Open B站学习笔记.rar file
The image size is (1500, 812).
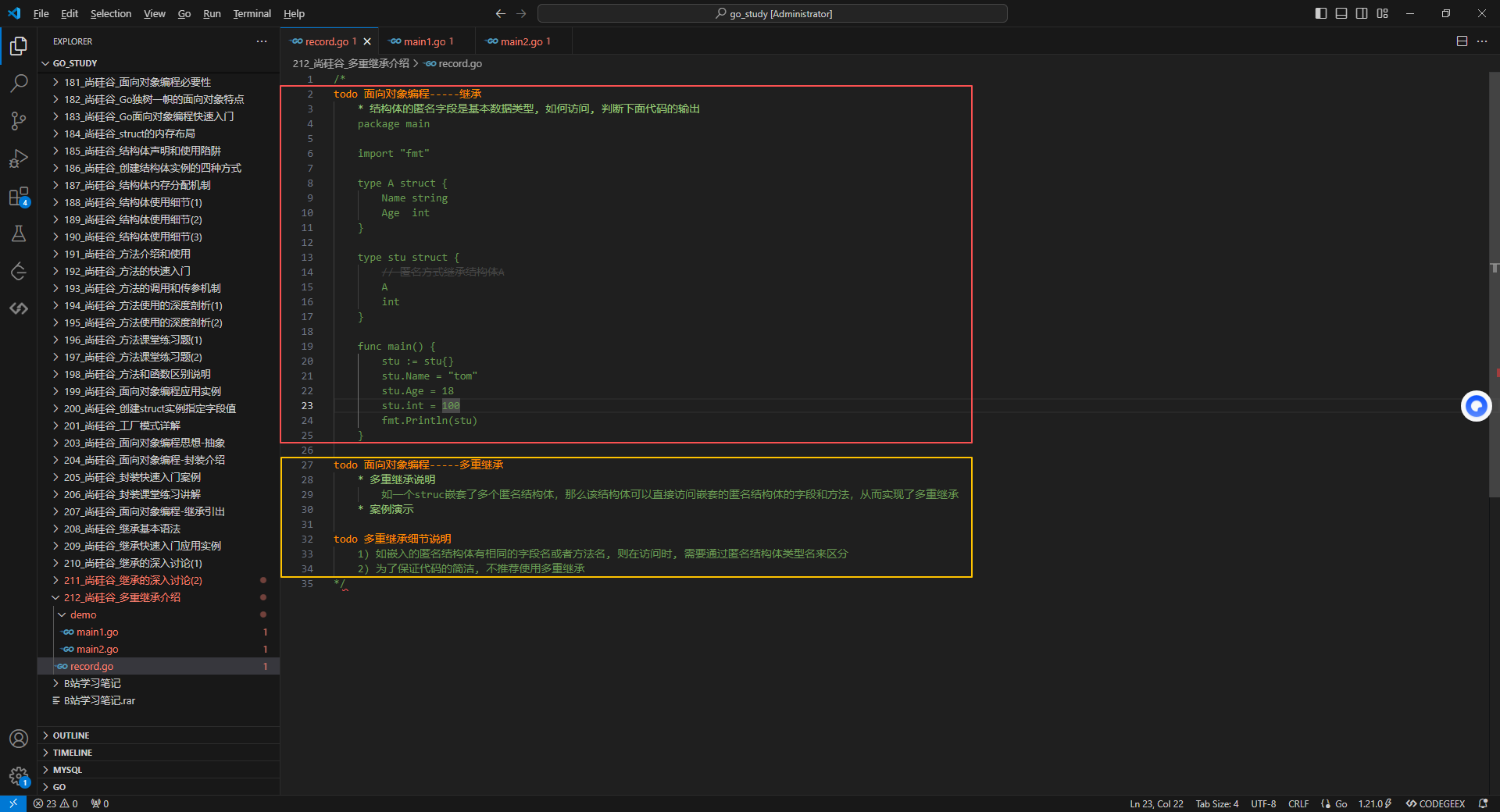[159, 700]
